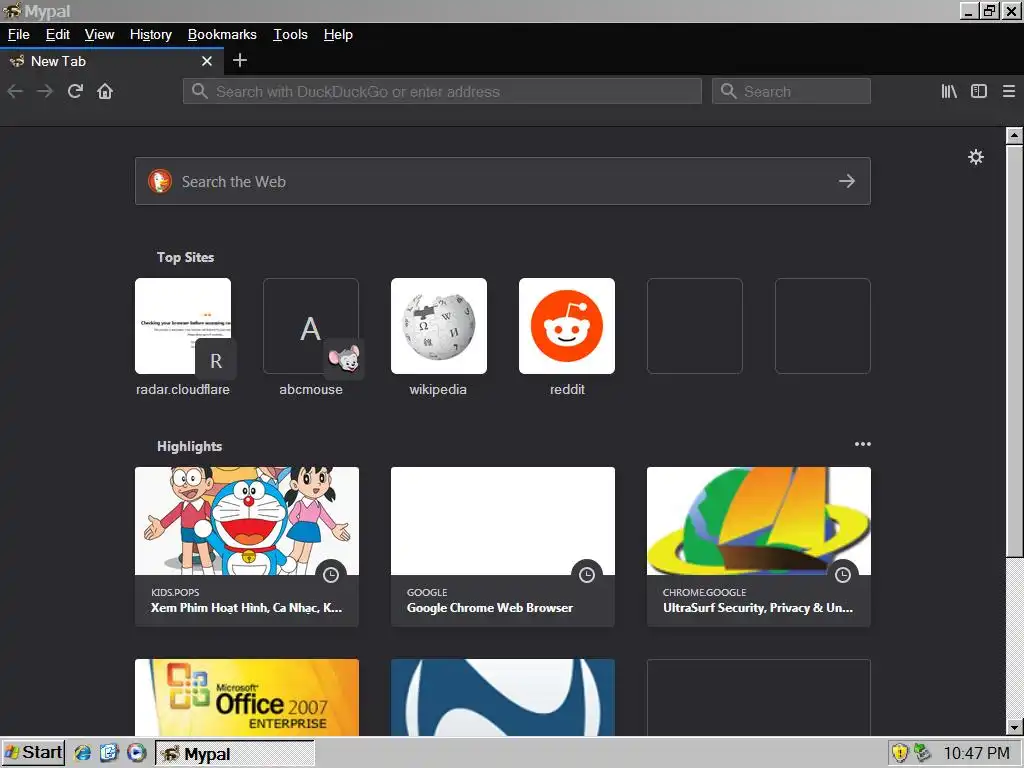Image resolution: width=1024 pixels, height=768 pixels.
Task: Open the Edit menu
Action: [57, 35]
